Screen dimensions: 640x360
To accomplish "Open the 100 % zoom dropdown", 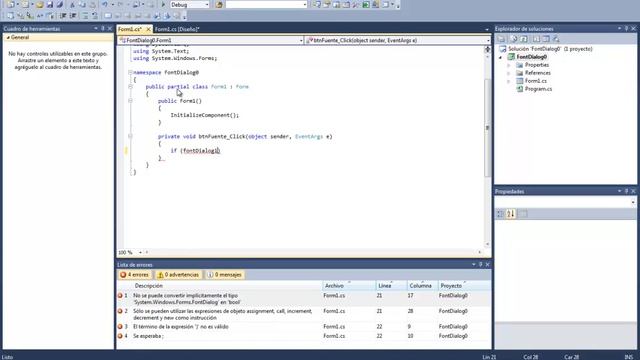I will pos(140,252).
